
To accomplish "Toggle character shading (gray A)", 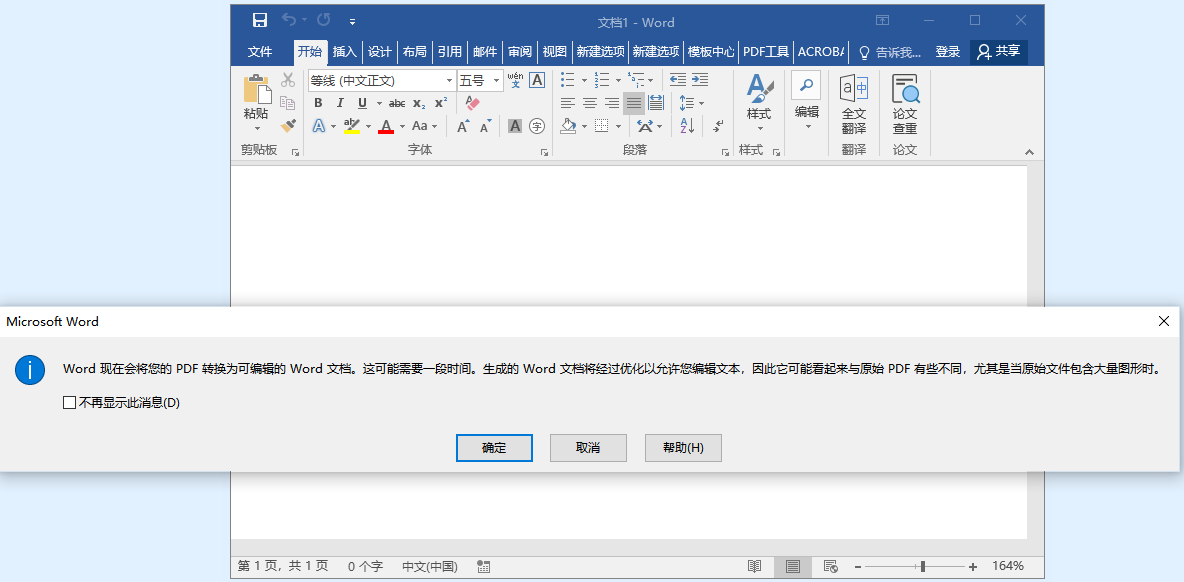I will tap(515, 126).
